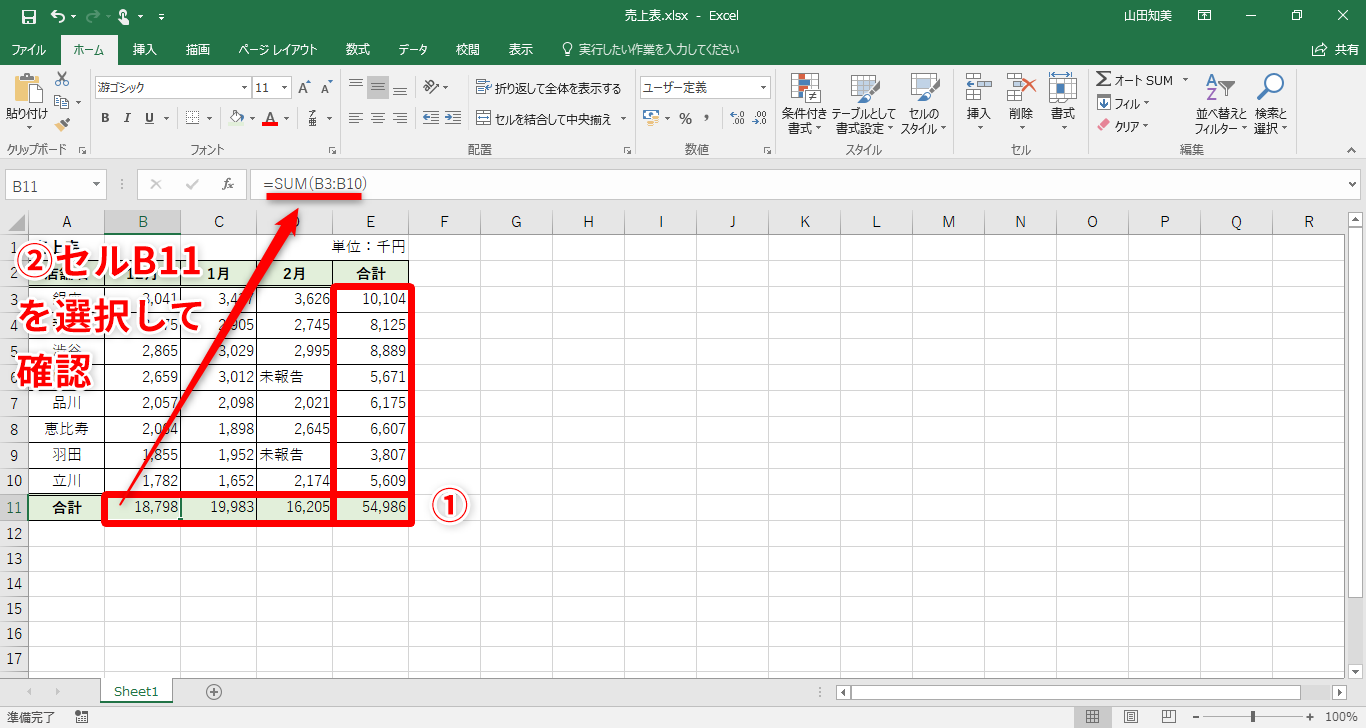Toggle Wrap Text (折り返して全体を表示する)

pos(549,88)
